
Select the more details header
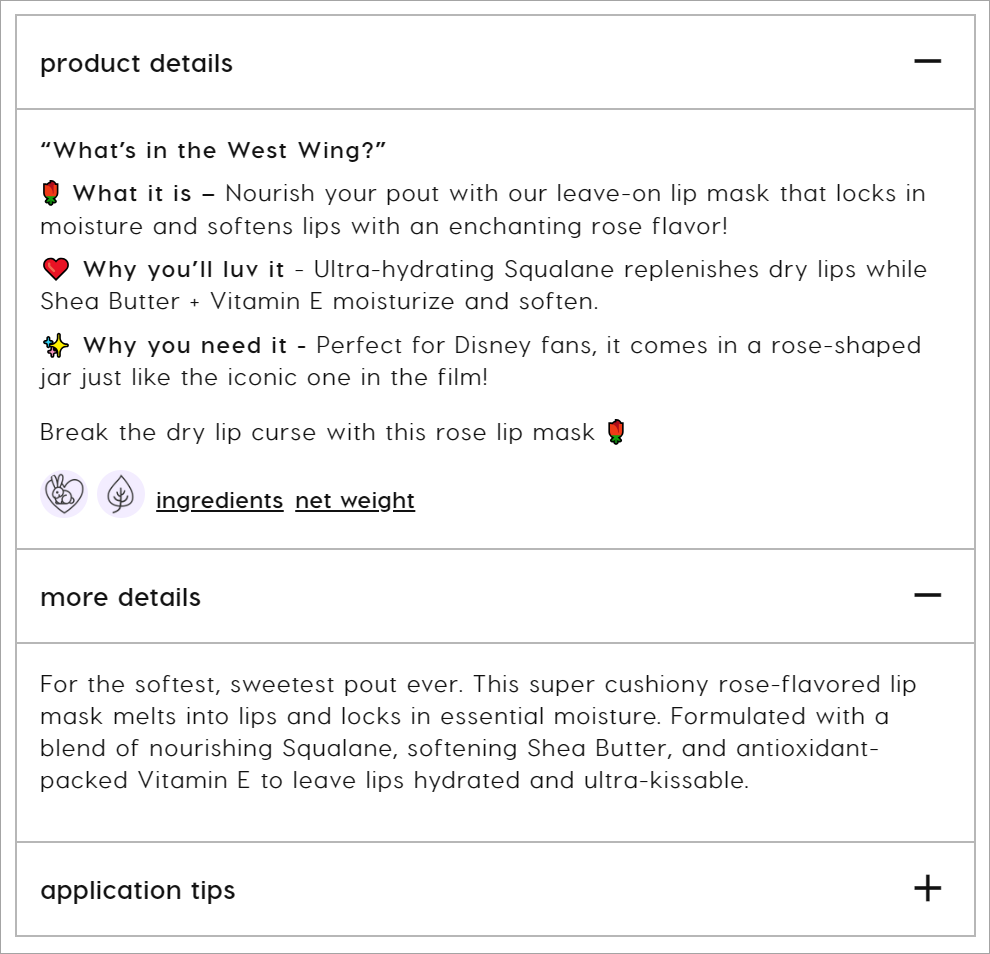coord(119,597)
